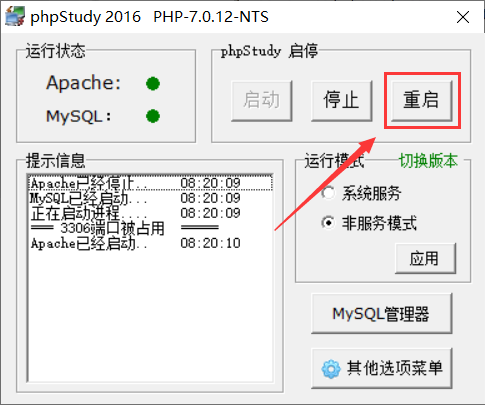485x405 pixels.
Task: Close the phpStudy window
Action: (x=463, y=17)
